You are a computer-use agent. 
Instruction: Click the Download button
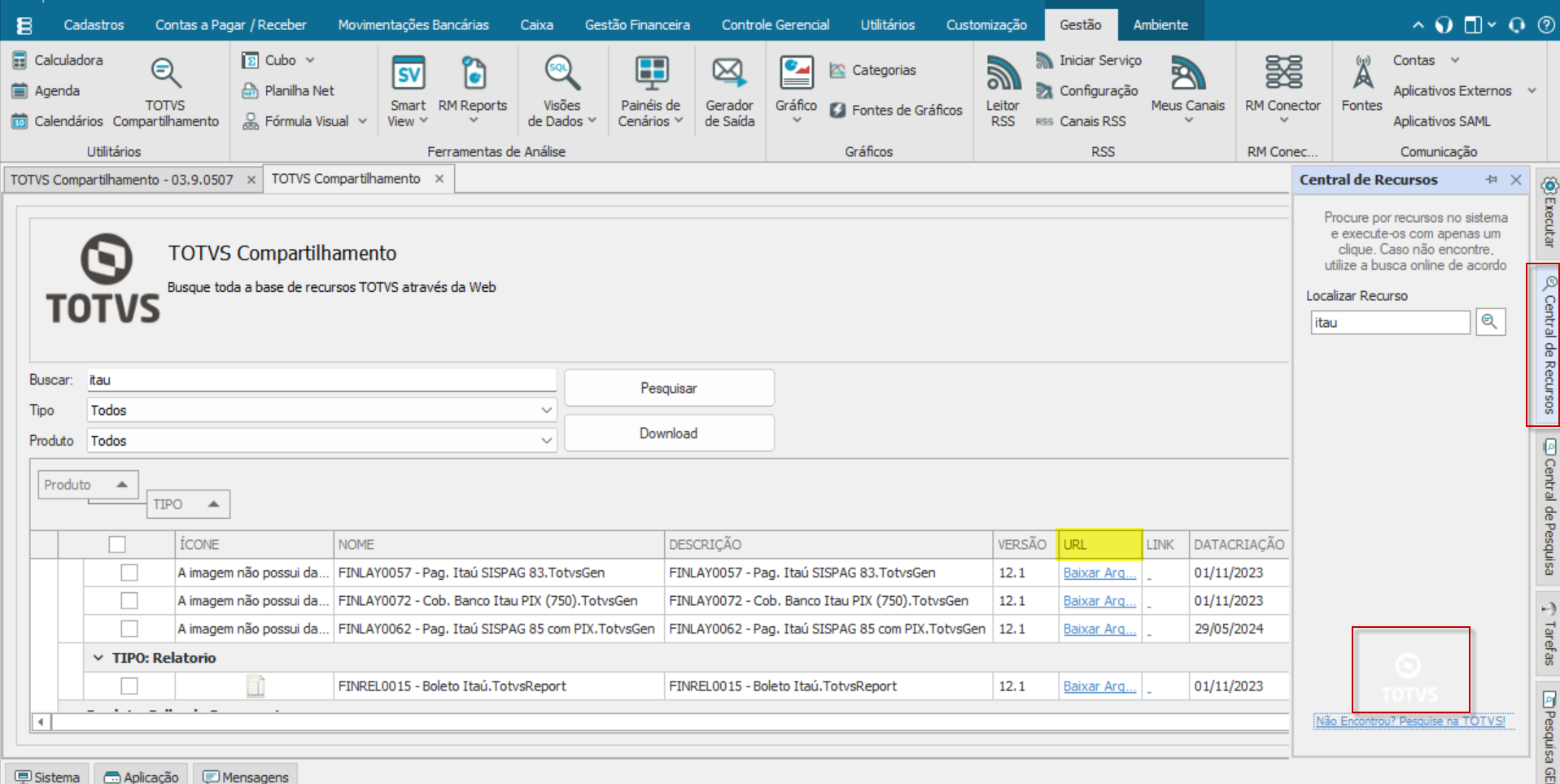pyautogui.click(x=669, y=433)
